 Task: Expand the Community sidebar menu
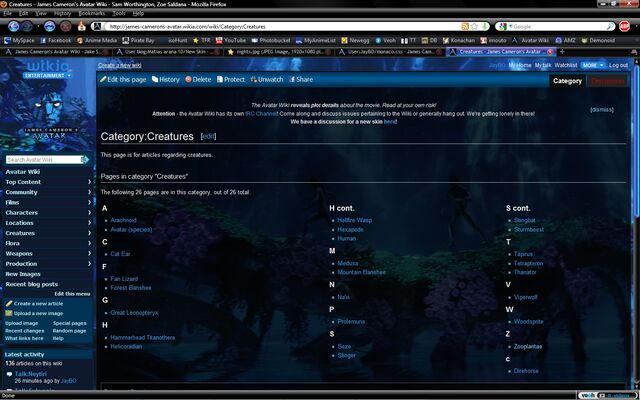(x=48, y=192)
